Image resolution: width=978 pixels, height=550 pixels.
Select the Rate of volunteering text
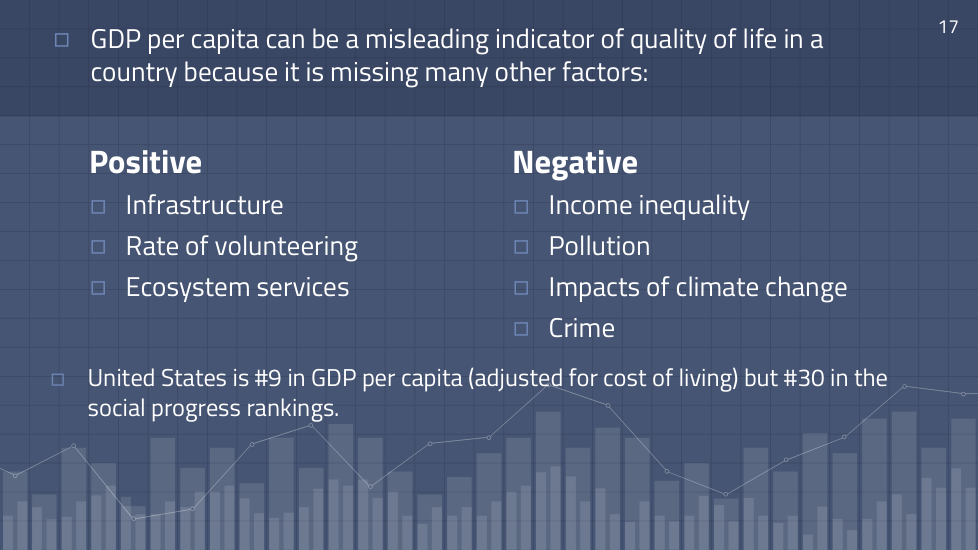241,246
